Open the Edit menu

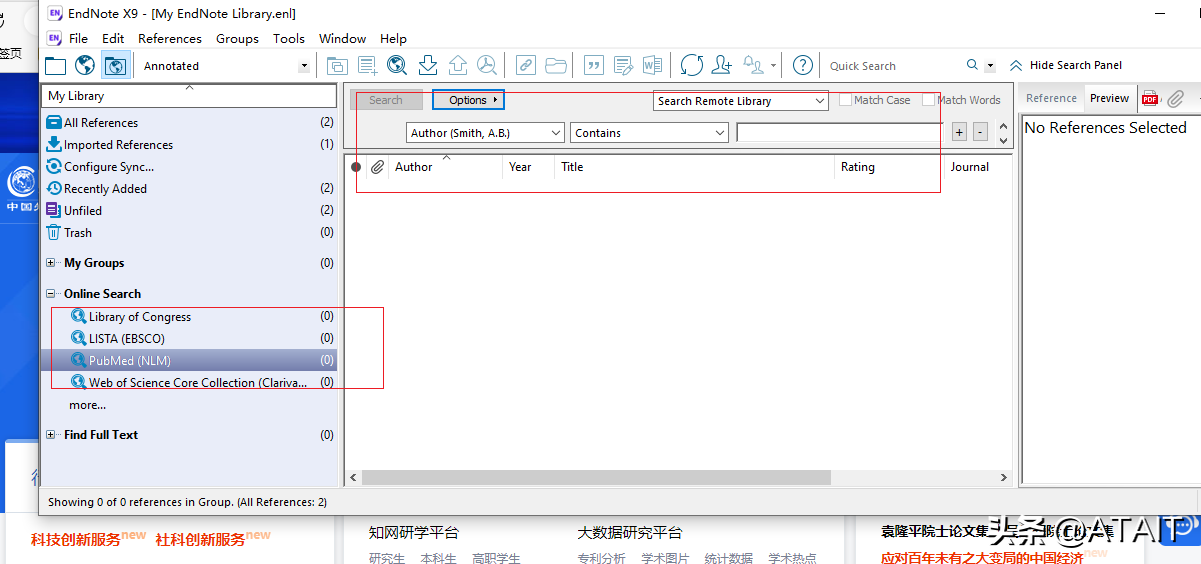pos(113,38)
